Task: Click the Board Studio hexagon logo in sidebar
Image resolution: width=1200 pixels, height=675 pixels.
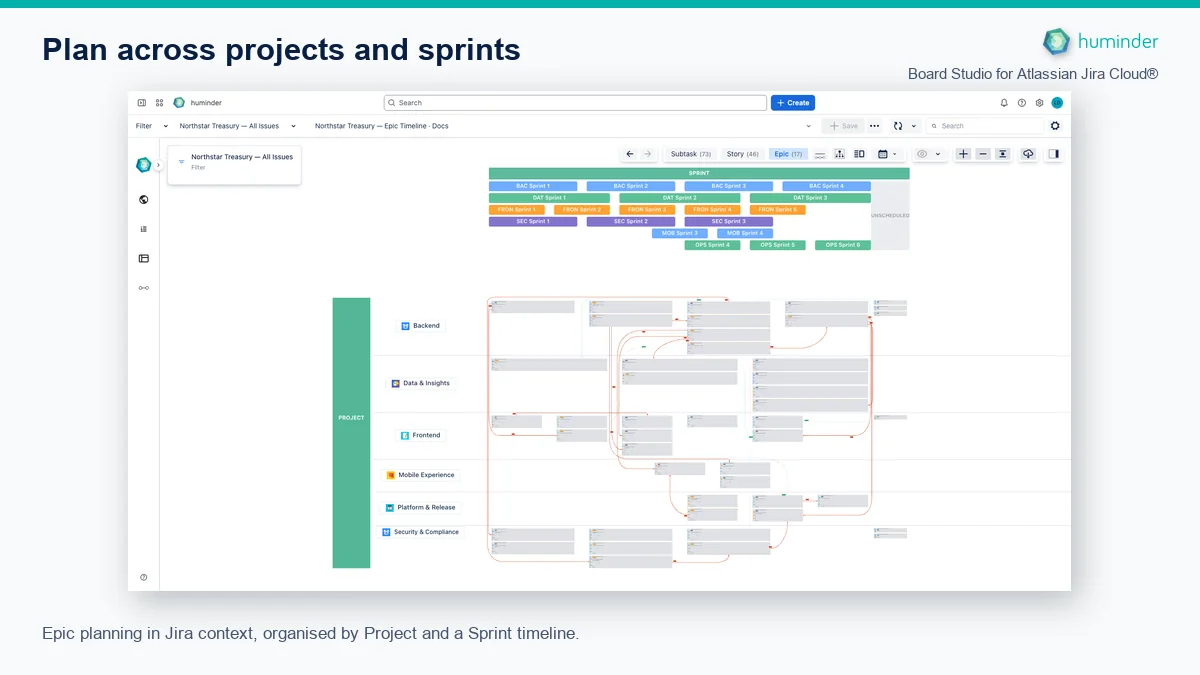Action: coord(144,165)
